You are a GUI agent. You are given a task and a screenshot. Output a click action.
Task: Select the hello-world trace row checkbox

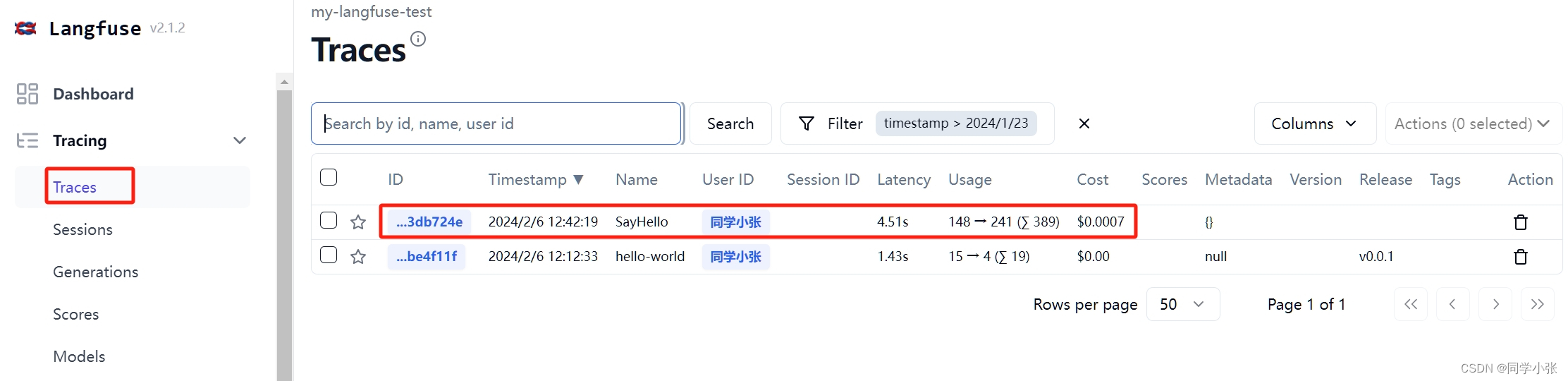(x=329, y=255)
